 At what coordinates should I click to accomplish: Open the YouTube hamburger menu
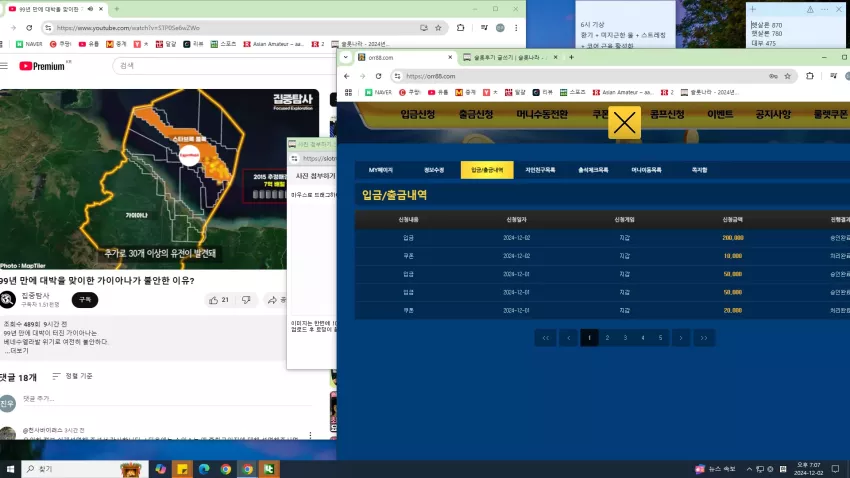[x=4, y=66]
